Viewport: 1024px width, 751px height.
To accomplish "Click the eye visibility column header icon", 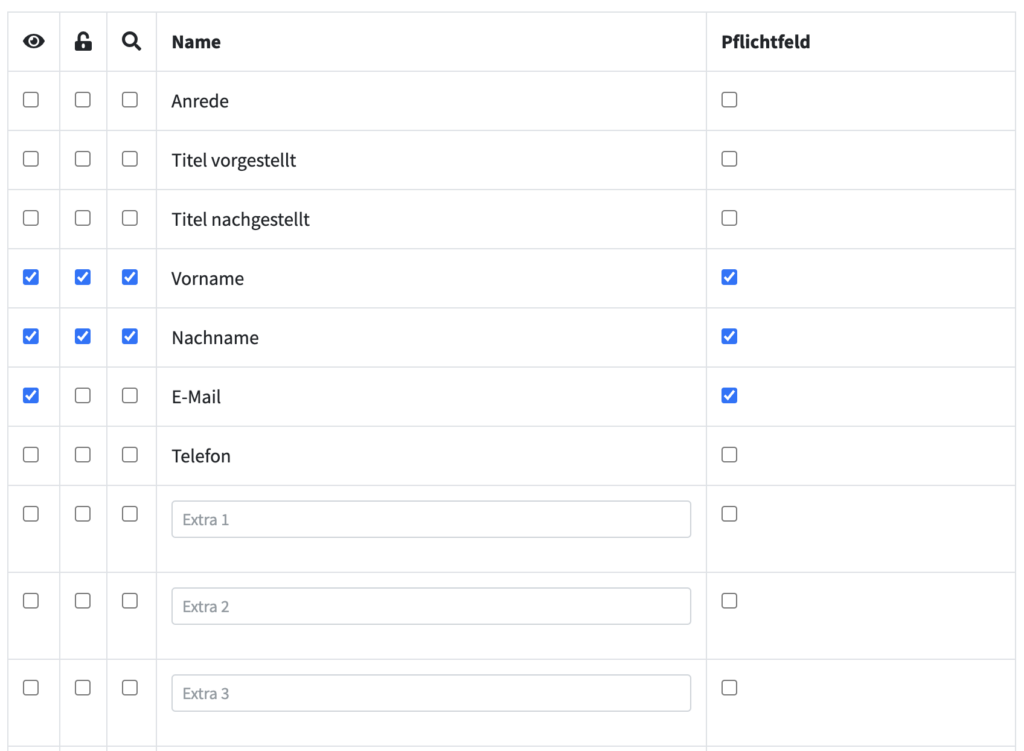I will 34,42.
